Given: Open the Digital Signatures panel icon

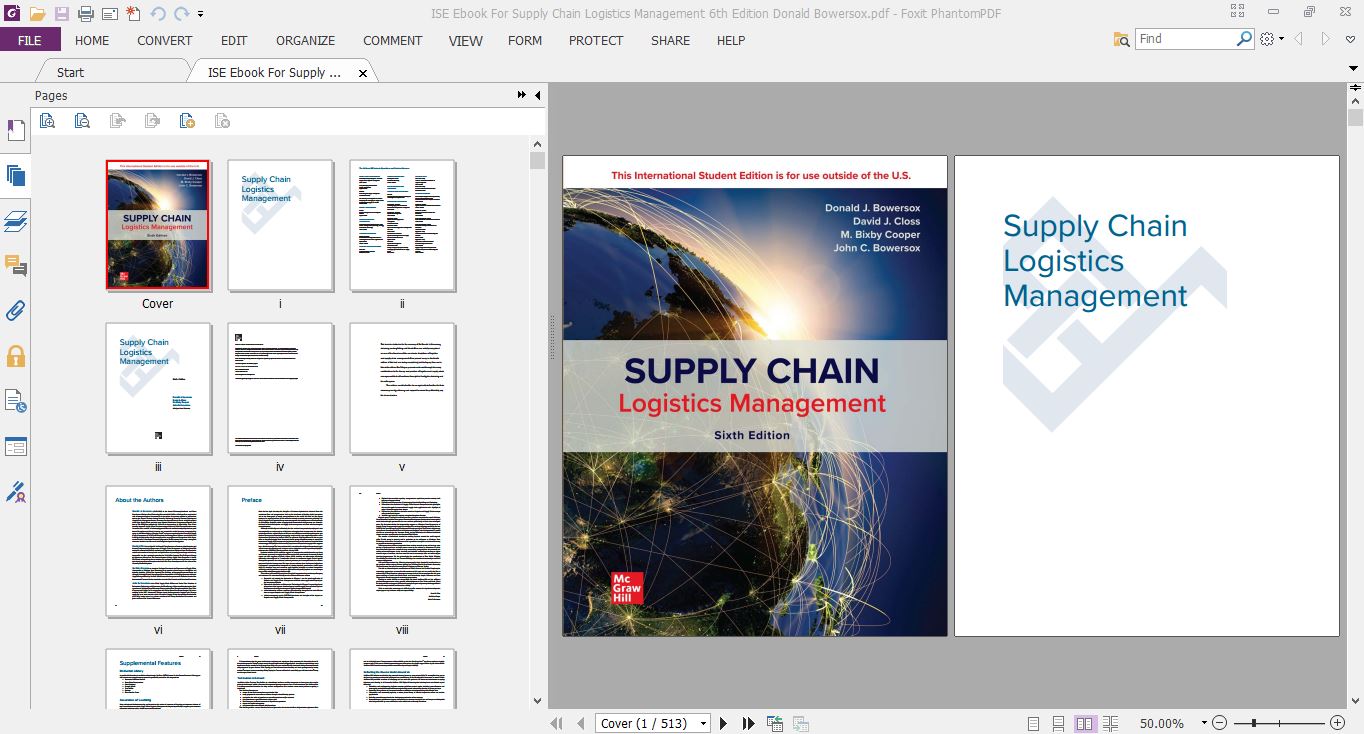Looking at the screenshot, I should [15, 491].
